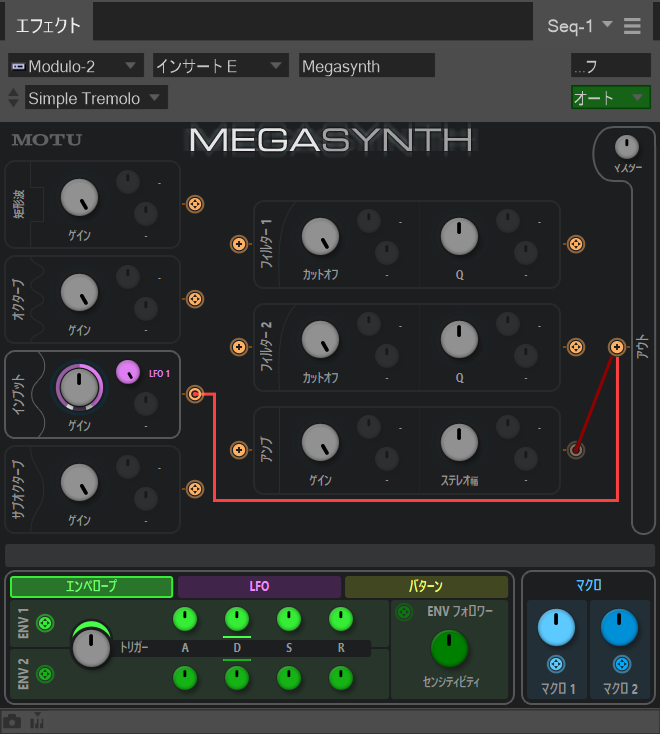
Task: Click the Filter 1 cutoff knob
Action: [320, 236]
